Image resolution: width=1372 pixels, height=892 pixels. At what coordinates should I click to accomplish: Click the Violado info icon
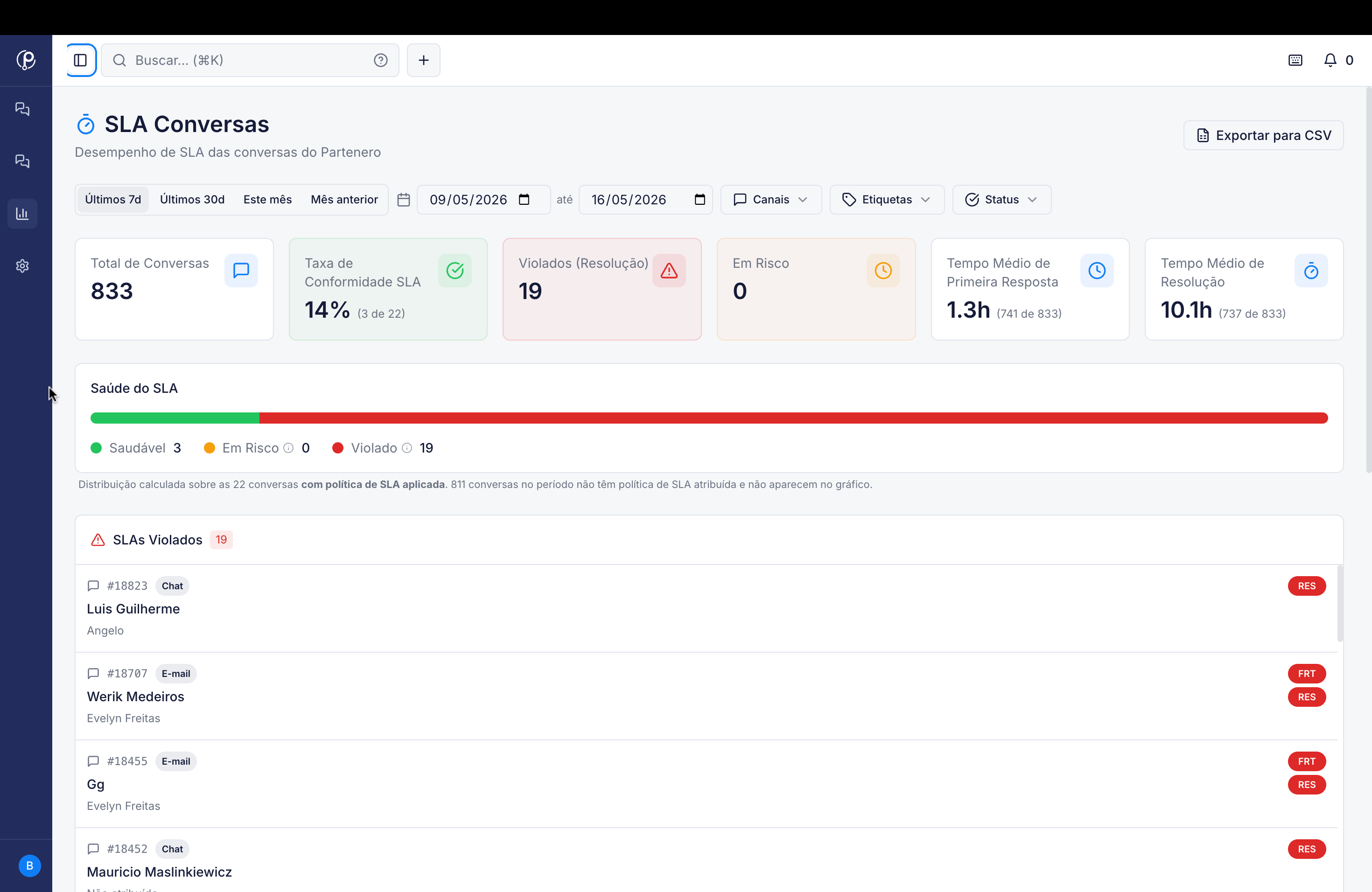point(407,448)
